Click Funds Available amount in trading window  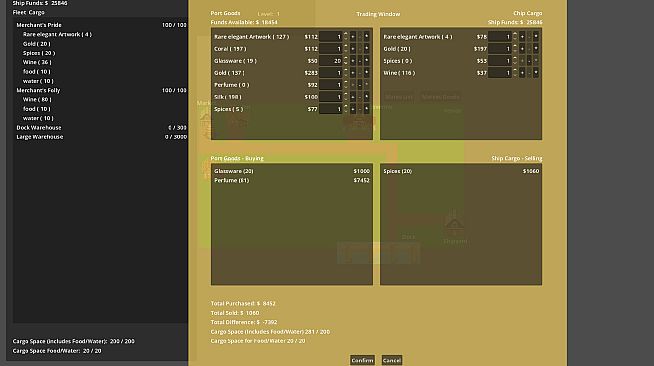244,23
